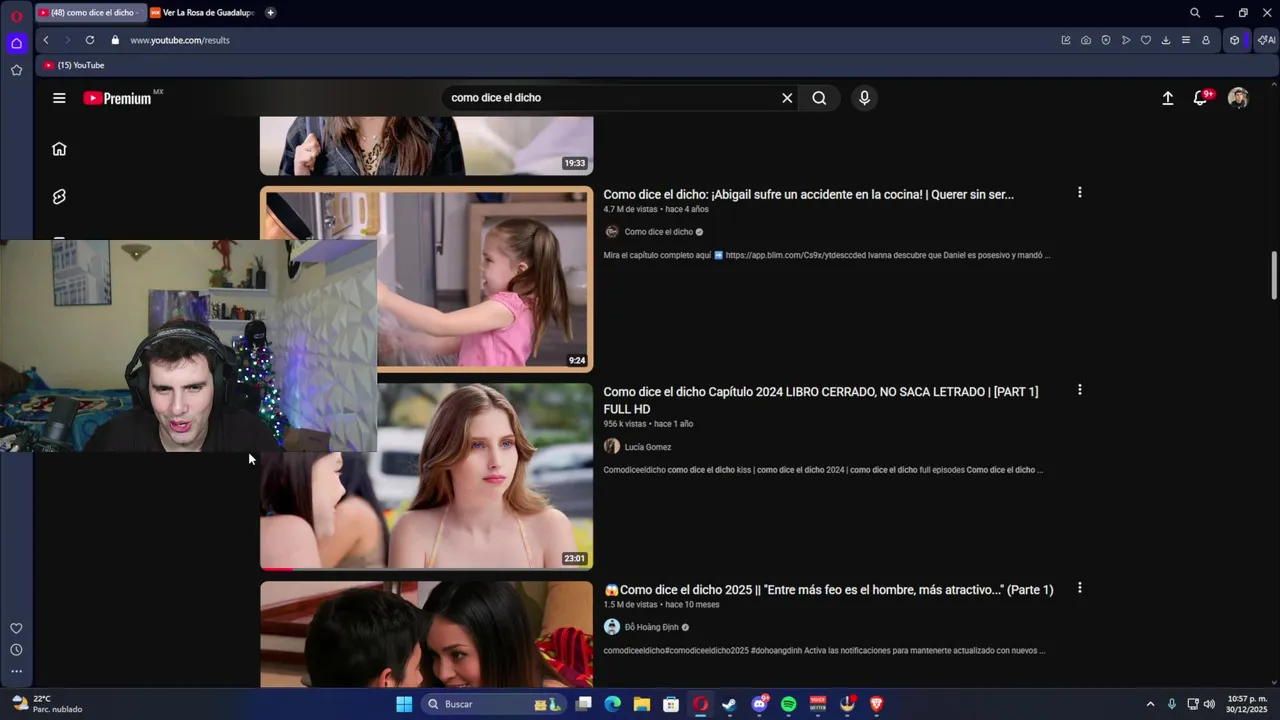Open Brave browser from the taskbar
The image size is (1280, 720).
pos(877,704)
